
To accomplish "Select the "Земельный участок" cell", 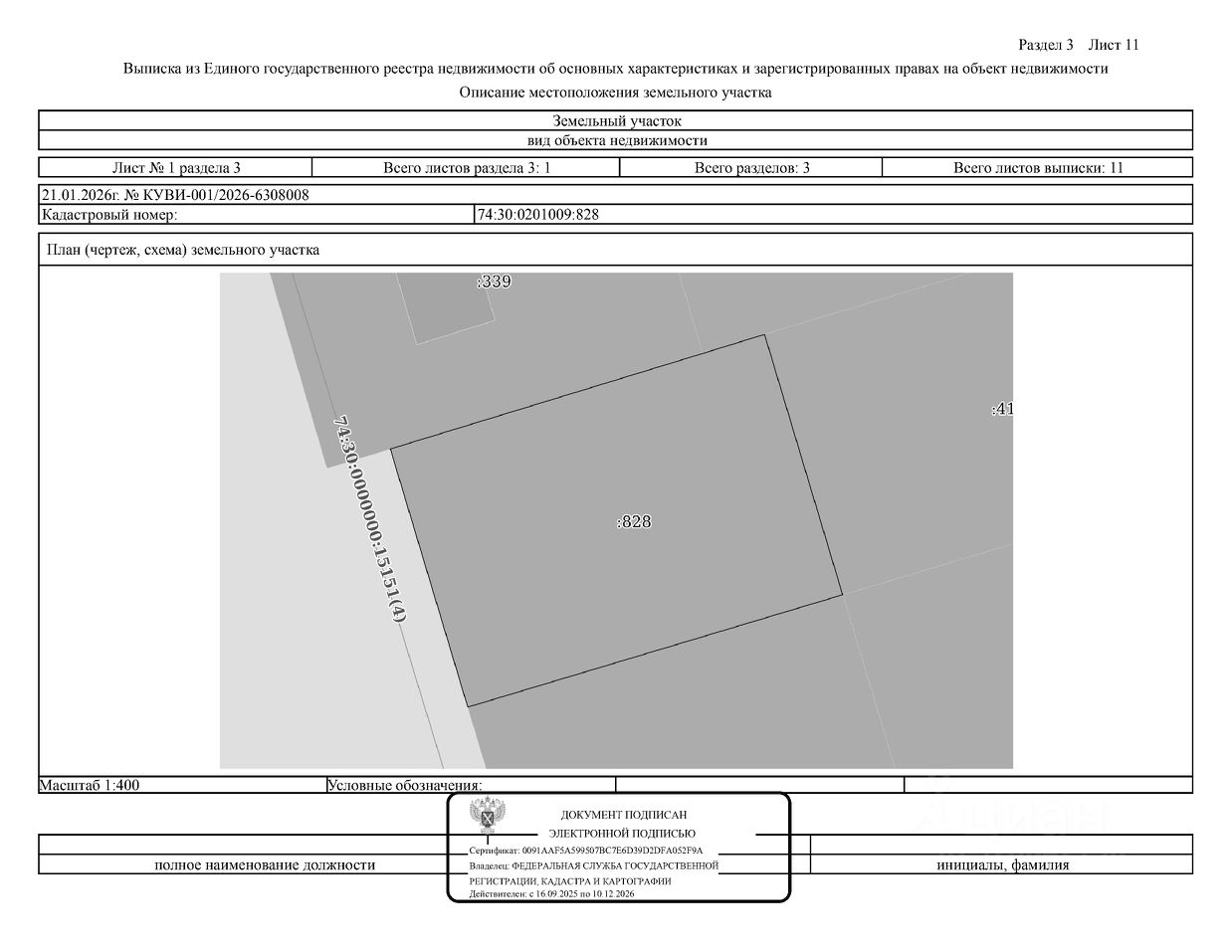I will tap(616, 121).
